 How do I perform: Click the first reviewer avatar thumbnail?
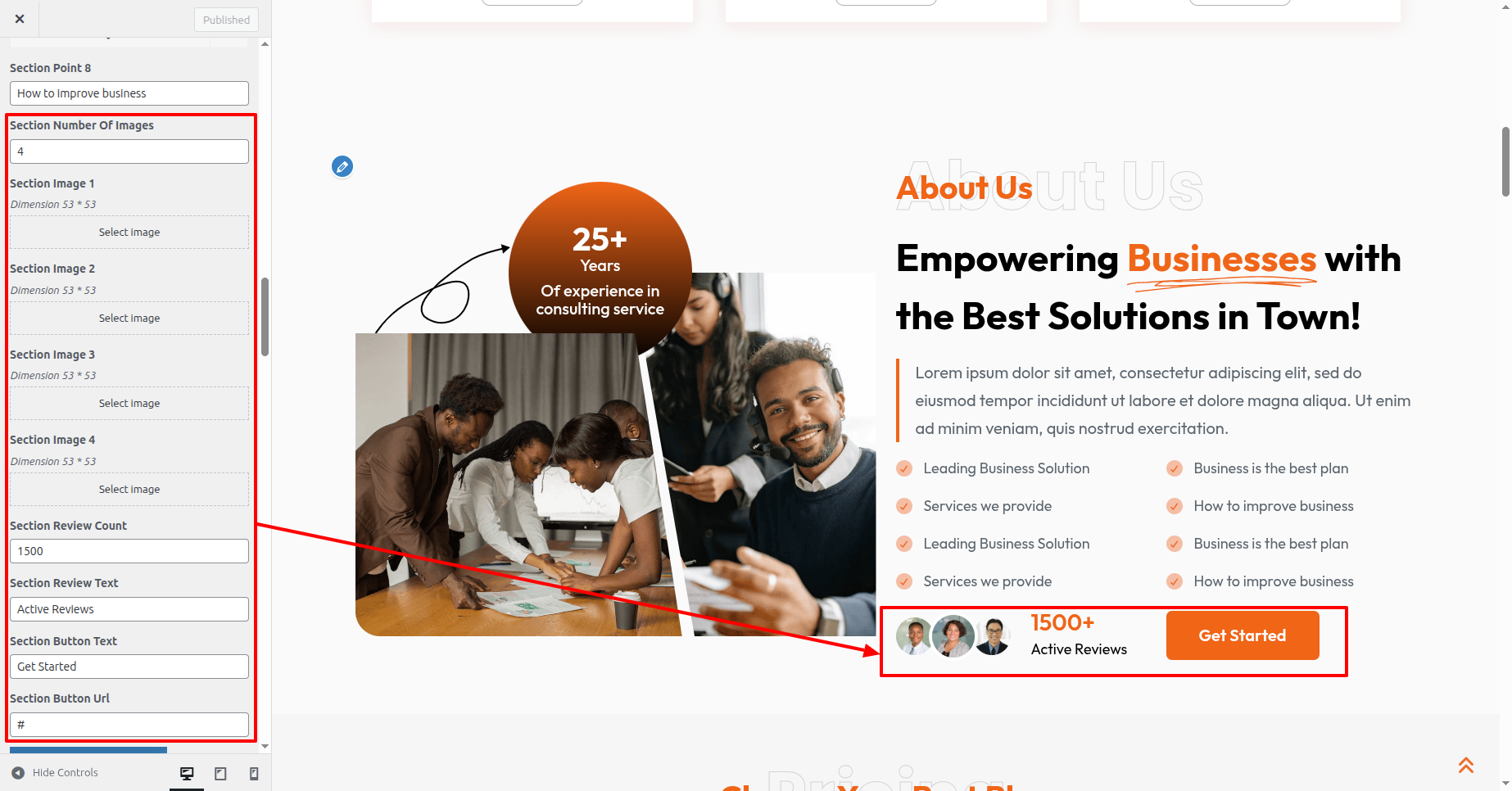pyautogui.click(x=915, y=636)
